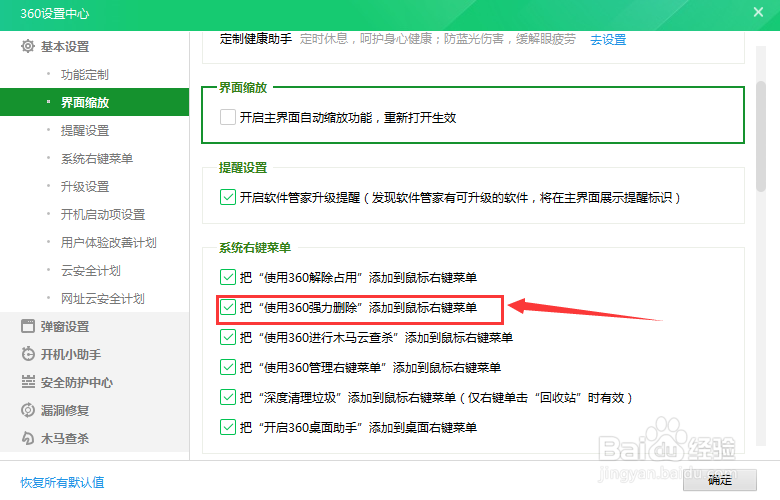Viewport: 780px width, 500px height.
Task: Click 定制健康助手 label text
Action: (256, 39)
